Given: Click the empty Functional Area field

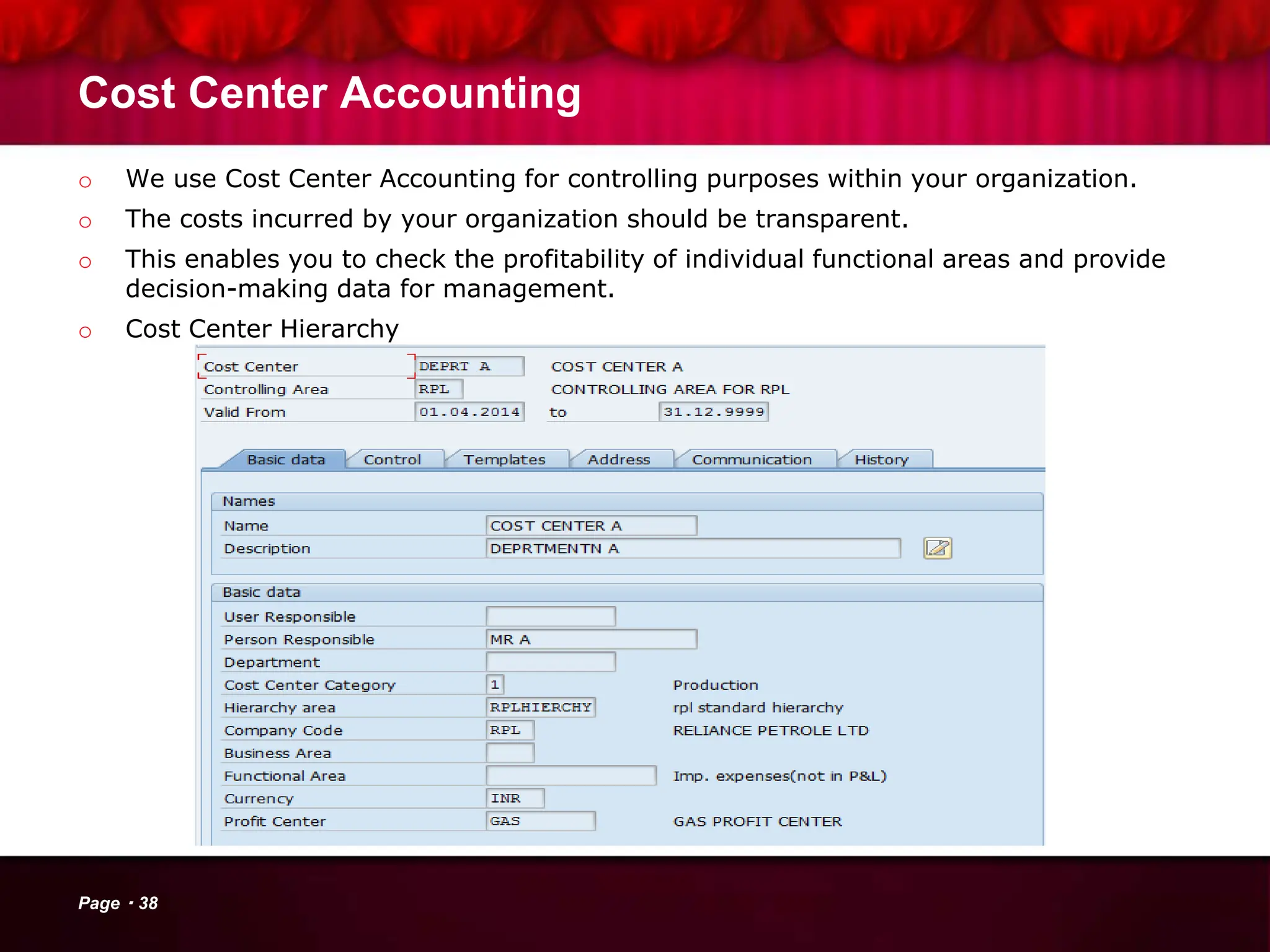Looking at the screenshot, I should pyautogui.click(x=571, y=775).
